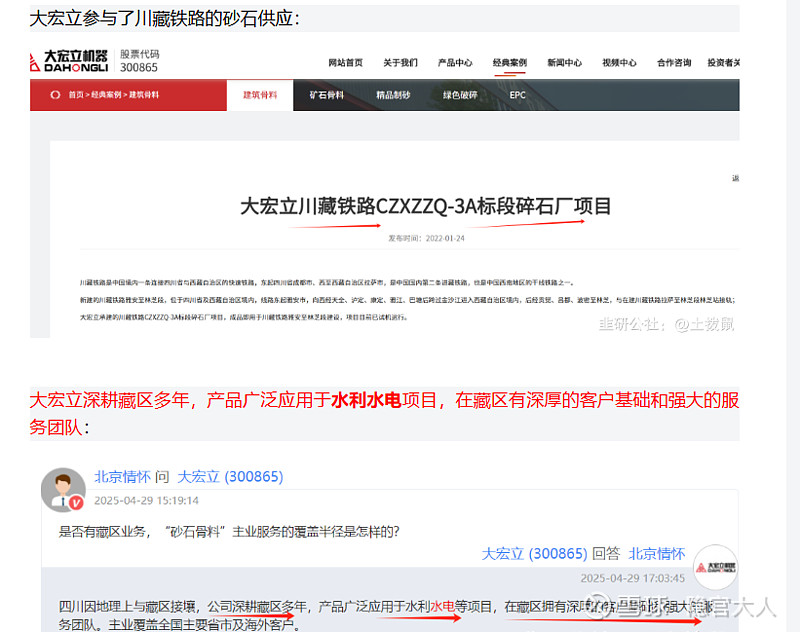The height and width of the screenshot is (632, 800).
Task: Open the 北京情怀 user avatar
Action: click(x=63, y=490)
